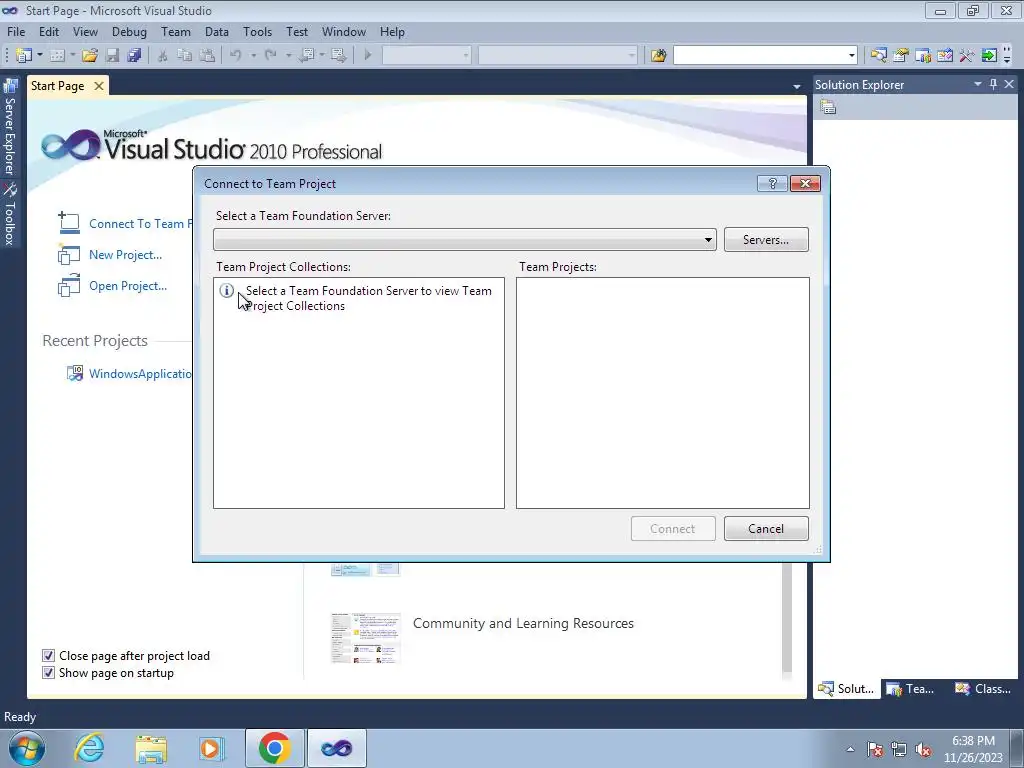Expand the toolbar options overflow arrow
Image resolution: width=1024 pixels, height=768 pixels.
tap(1006, 56)
